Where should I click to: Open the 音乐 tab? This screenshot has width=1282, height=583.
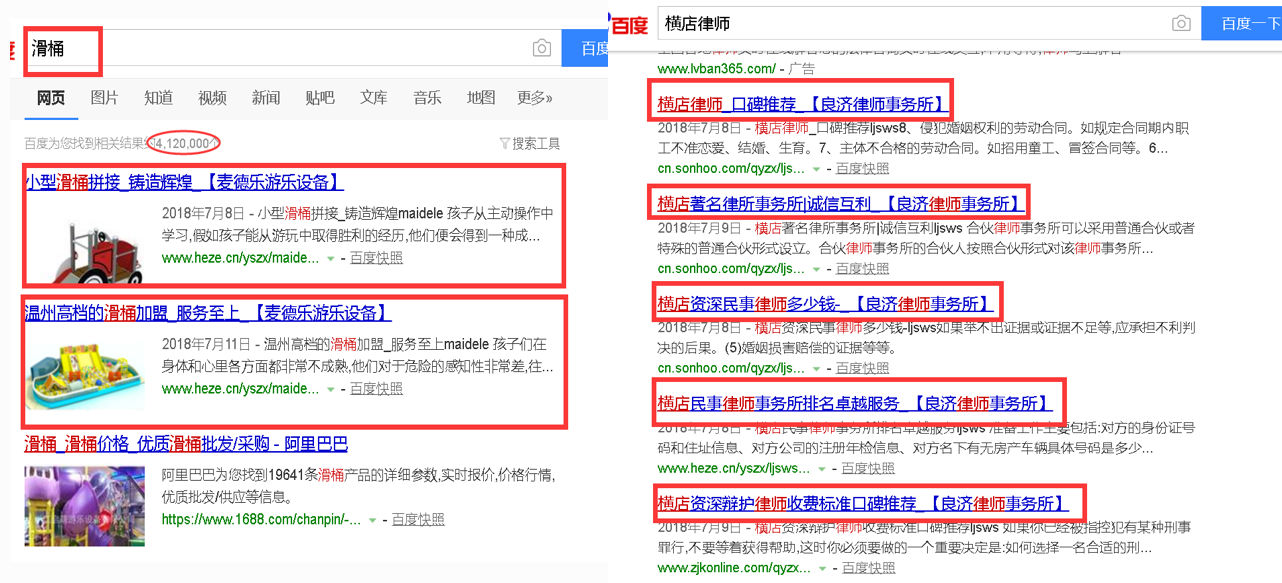point(427,98)
